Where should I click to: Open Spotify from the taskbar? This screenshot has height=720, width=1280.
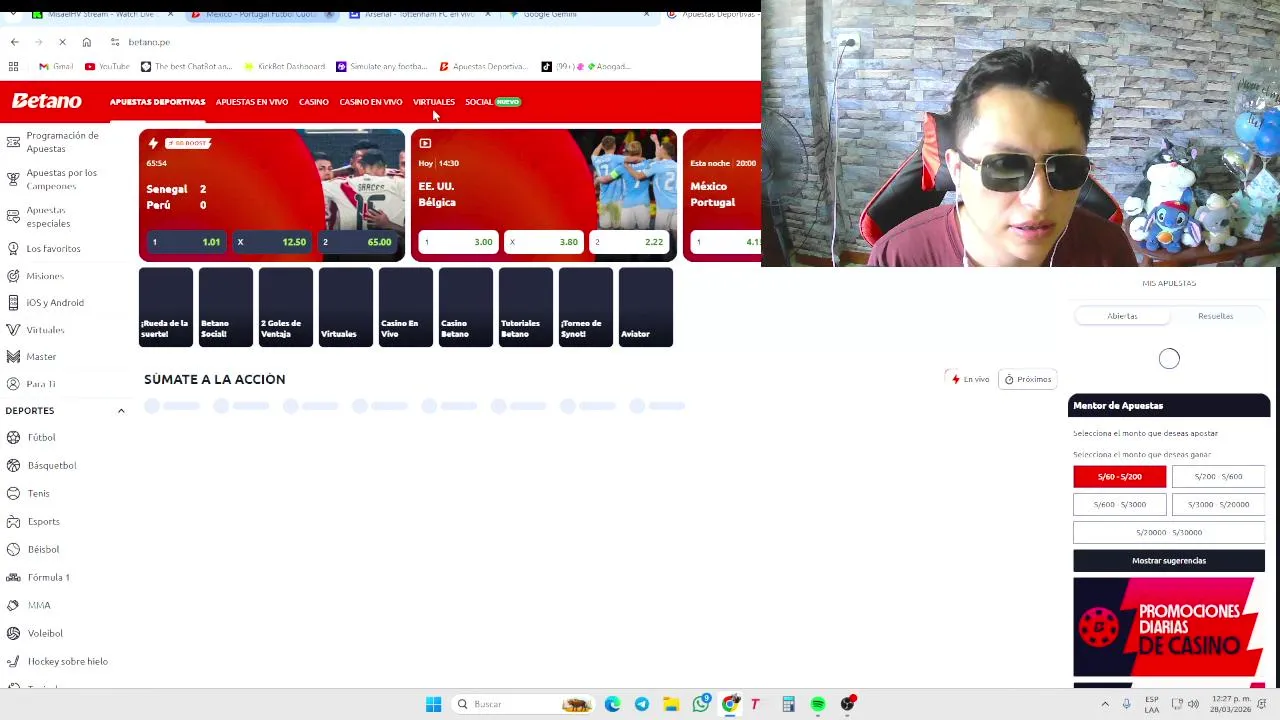tap(818, 704)
